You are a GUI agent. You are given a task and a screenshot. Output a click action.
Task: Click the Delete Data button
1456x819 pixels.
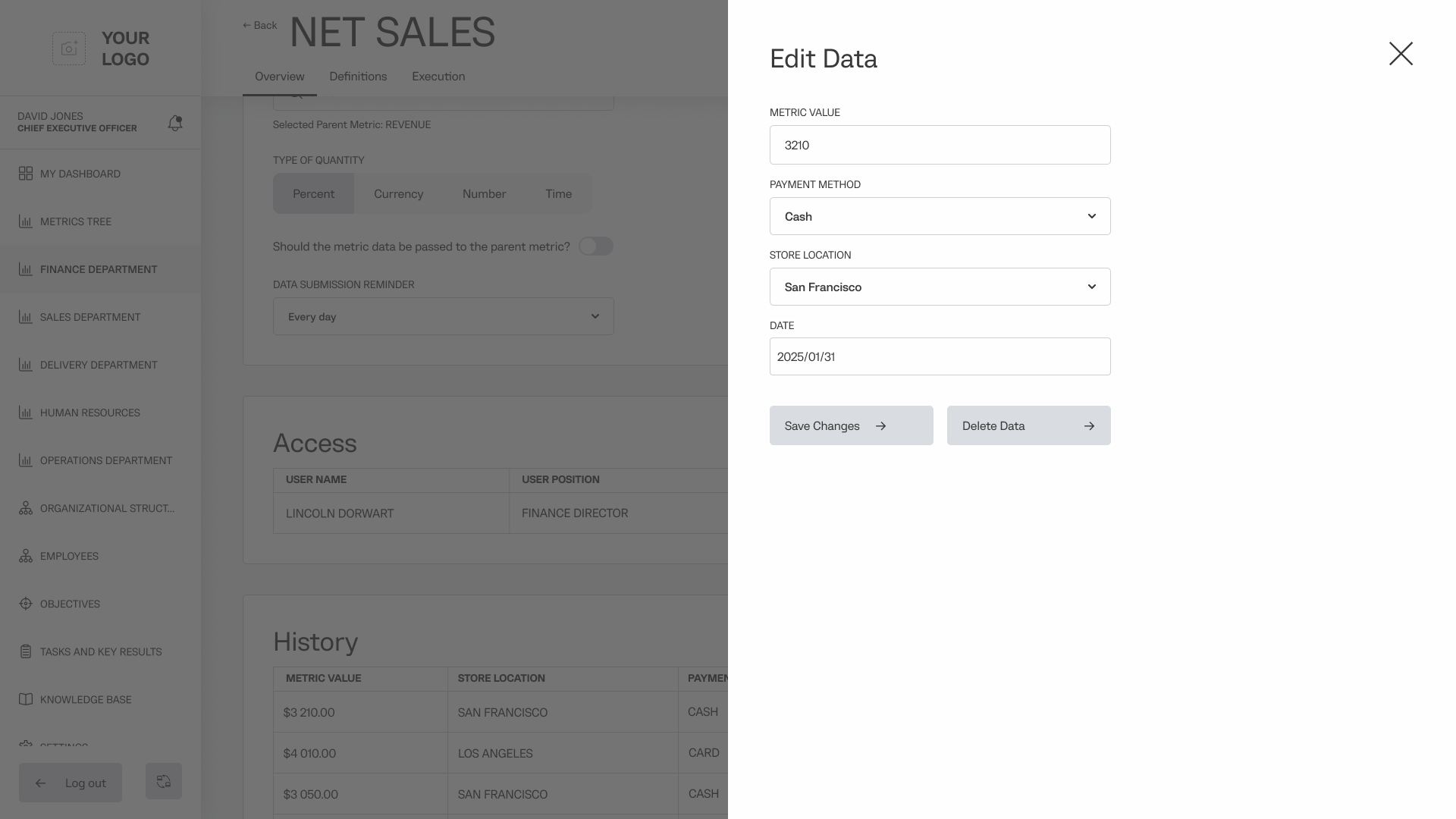point(1028,425)
